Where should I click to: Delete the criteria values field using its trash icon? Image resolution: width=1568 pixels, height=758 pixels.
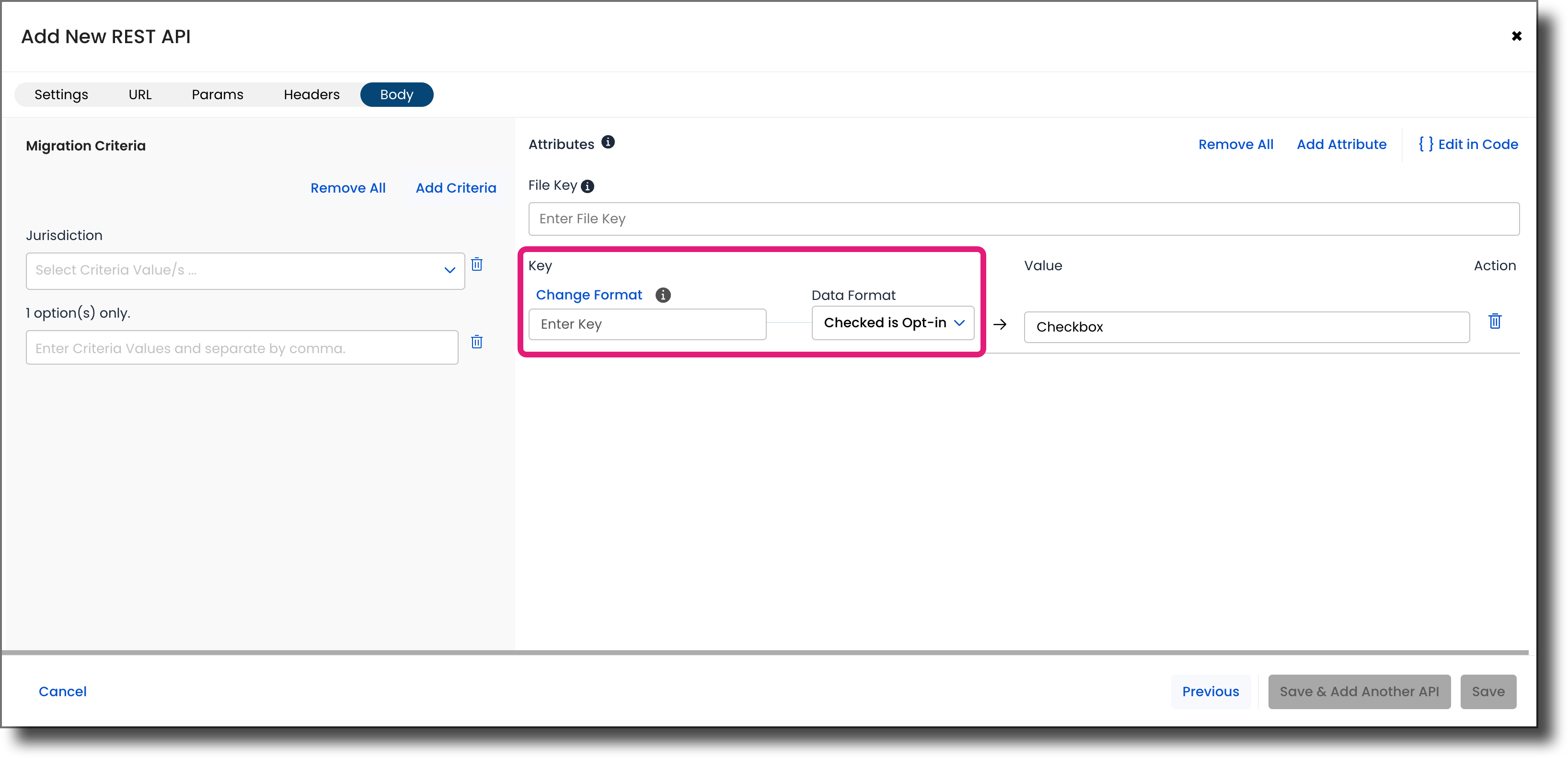coord(477,342)
